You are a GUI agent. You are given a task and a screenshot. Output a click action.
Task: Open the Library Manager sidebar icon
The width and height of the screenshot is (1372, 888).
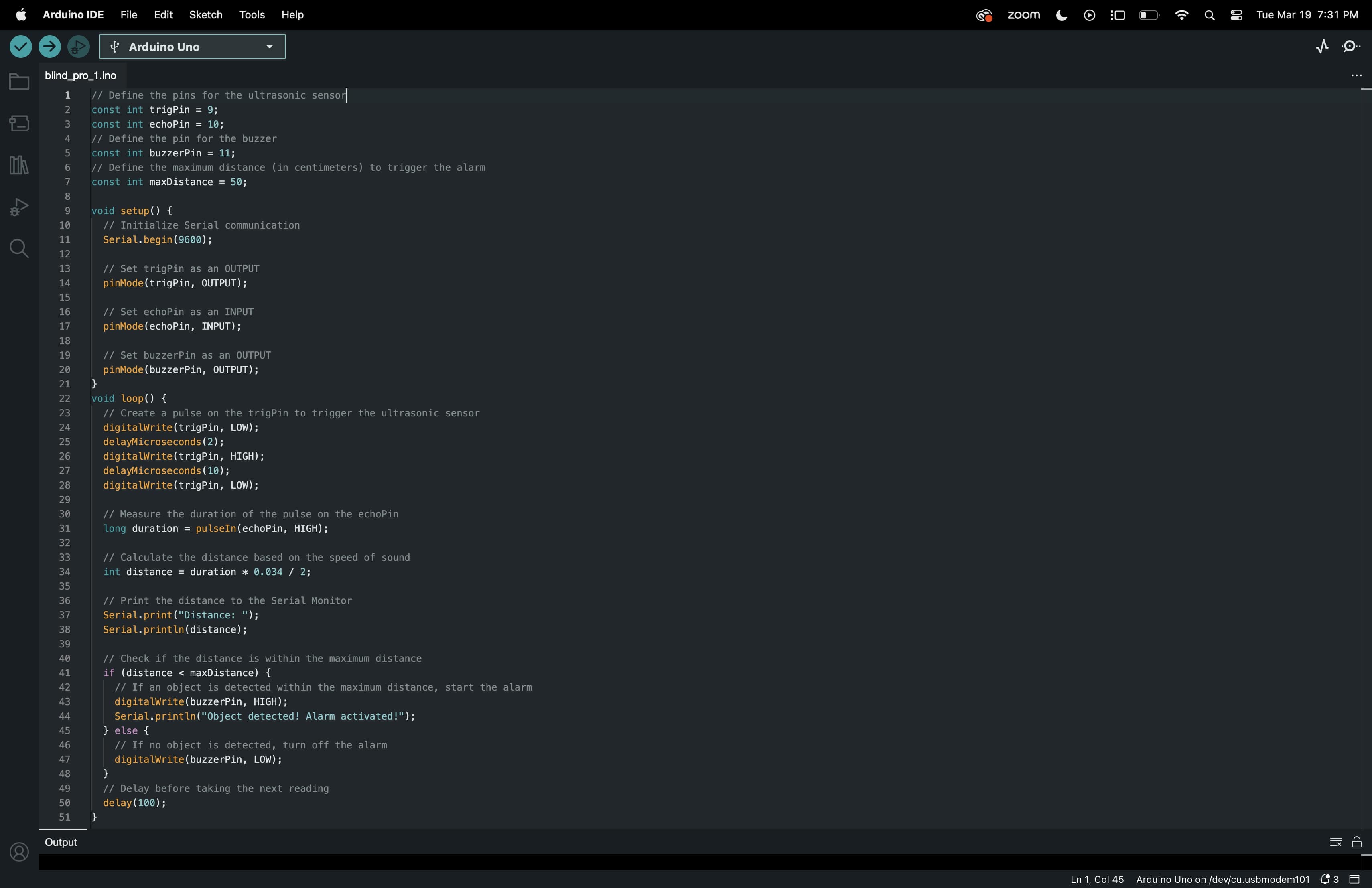pos(19,166)
